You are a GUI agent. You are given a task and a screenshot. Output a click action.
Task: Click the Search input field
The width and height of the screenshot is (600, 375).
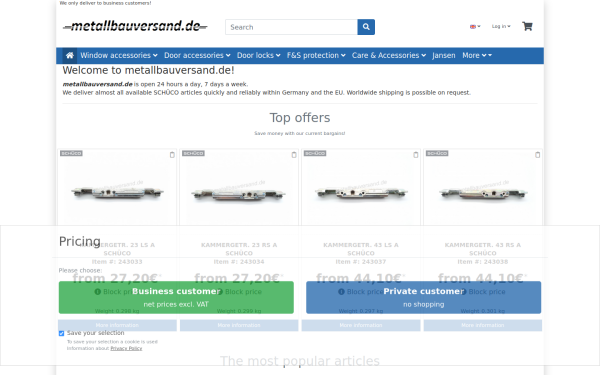(292, 27)
